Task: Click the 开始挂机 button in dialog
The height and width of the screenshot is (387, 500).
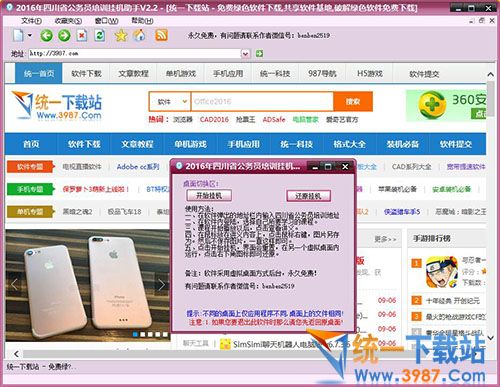Action: pyautogui.click(x=209, y=196)
